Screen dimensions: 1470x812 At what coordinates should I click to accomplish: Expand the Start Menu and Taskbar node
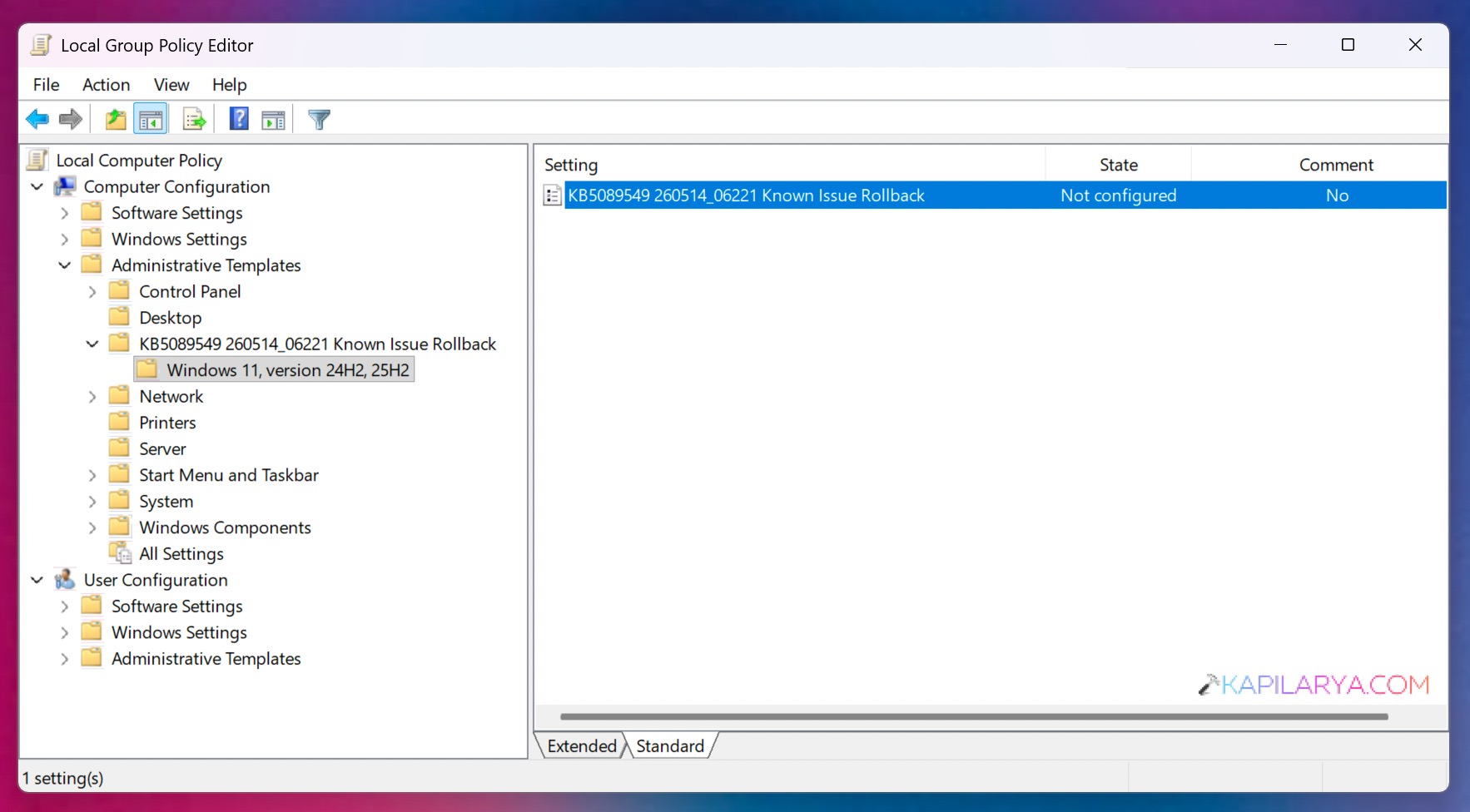[x=92, y=475]
